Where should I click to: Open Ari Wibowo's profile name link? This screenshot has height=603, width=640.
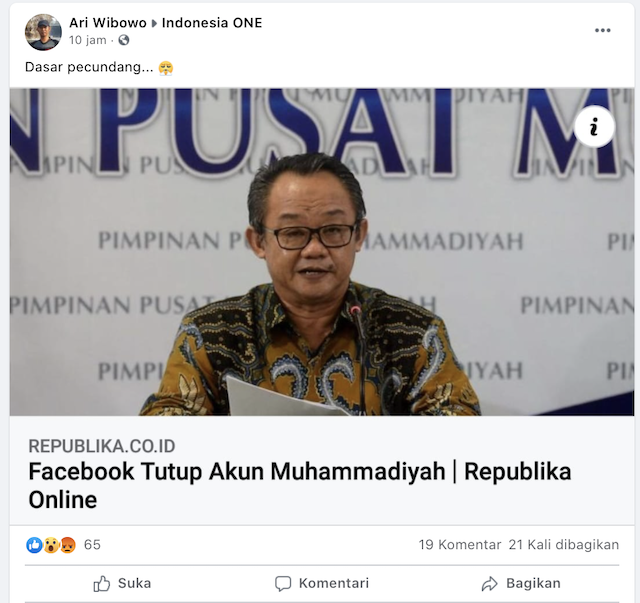[x=108, y=23]
